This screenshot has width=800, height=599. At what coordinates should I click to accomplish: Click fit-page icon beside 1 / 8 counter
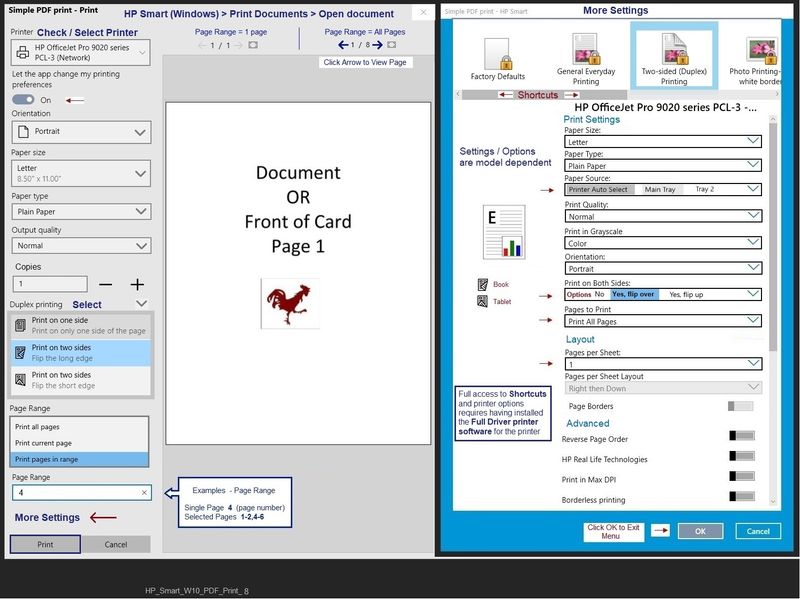(391, 45)
